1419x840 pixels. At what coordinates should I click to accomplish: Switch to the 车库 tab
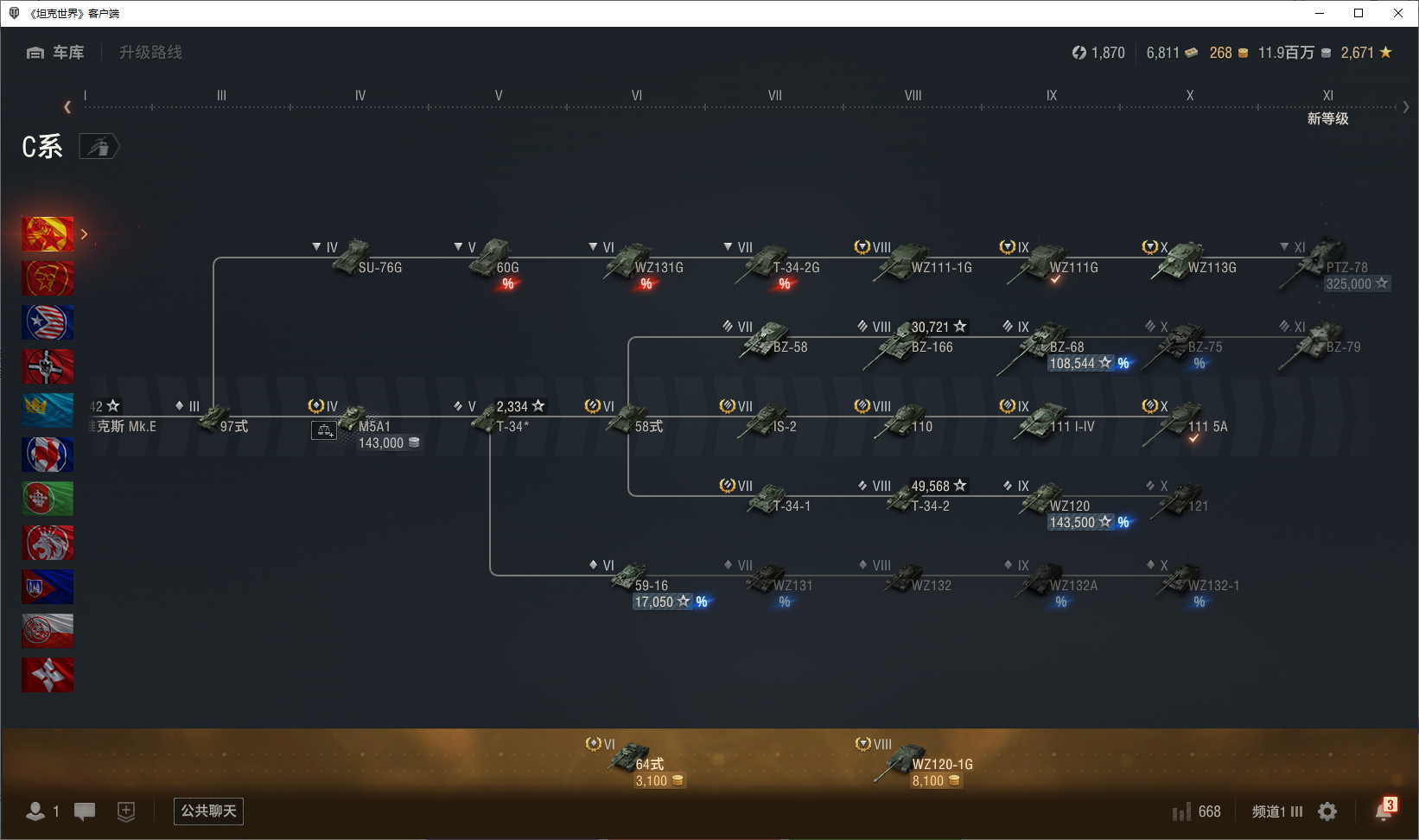(x=55, y=53)
